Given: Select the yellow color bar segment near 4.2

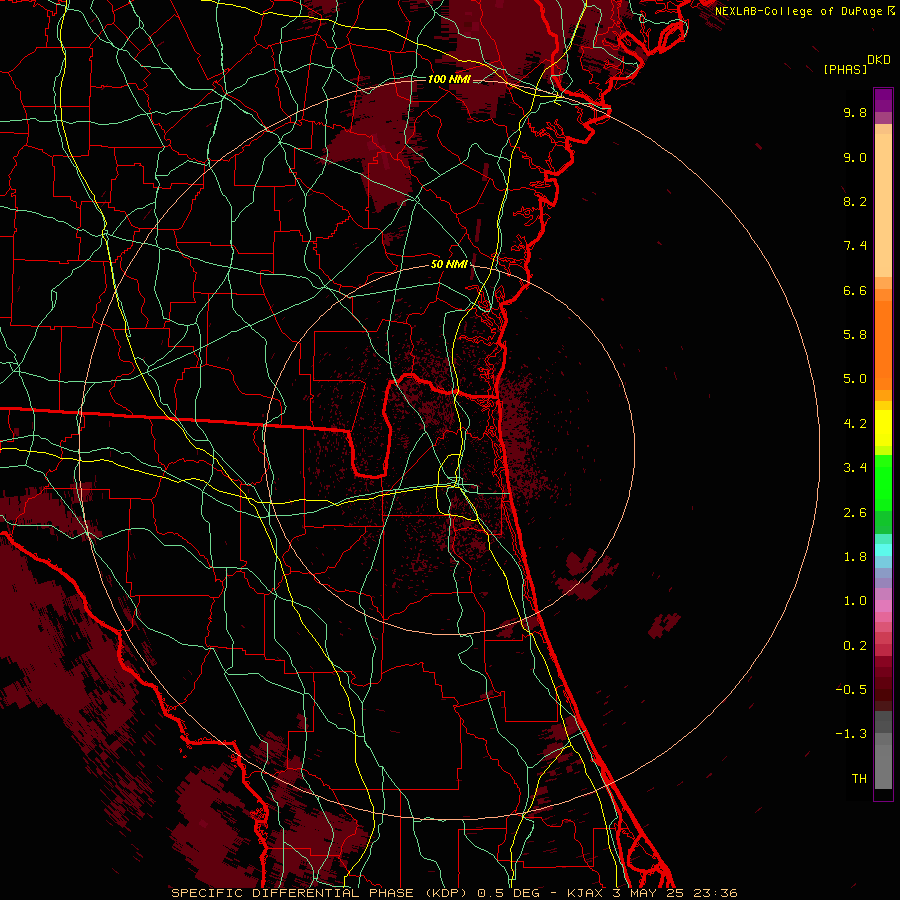Looking at the screenshot, I should point(883,428).
